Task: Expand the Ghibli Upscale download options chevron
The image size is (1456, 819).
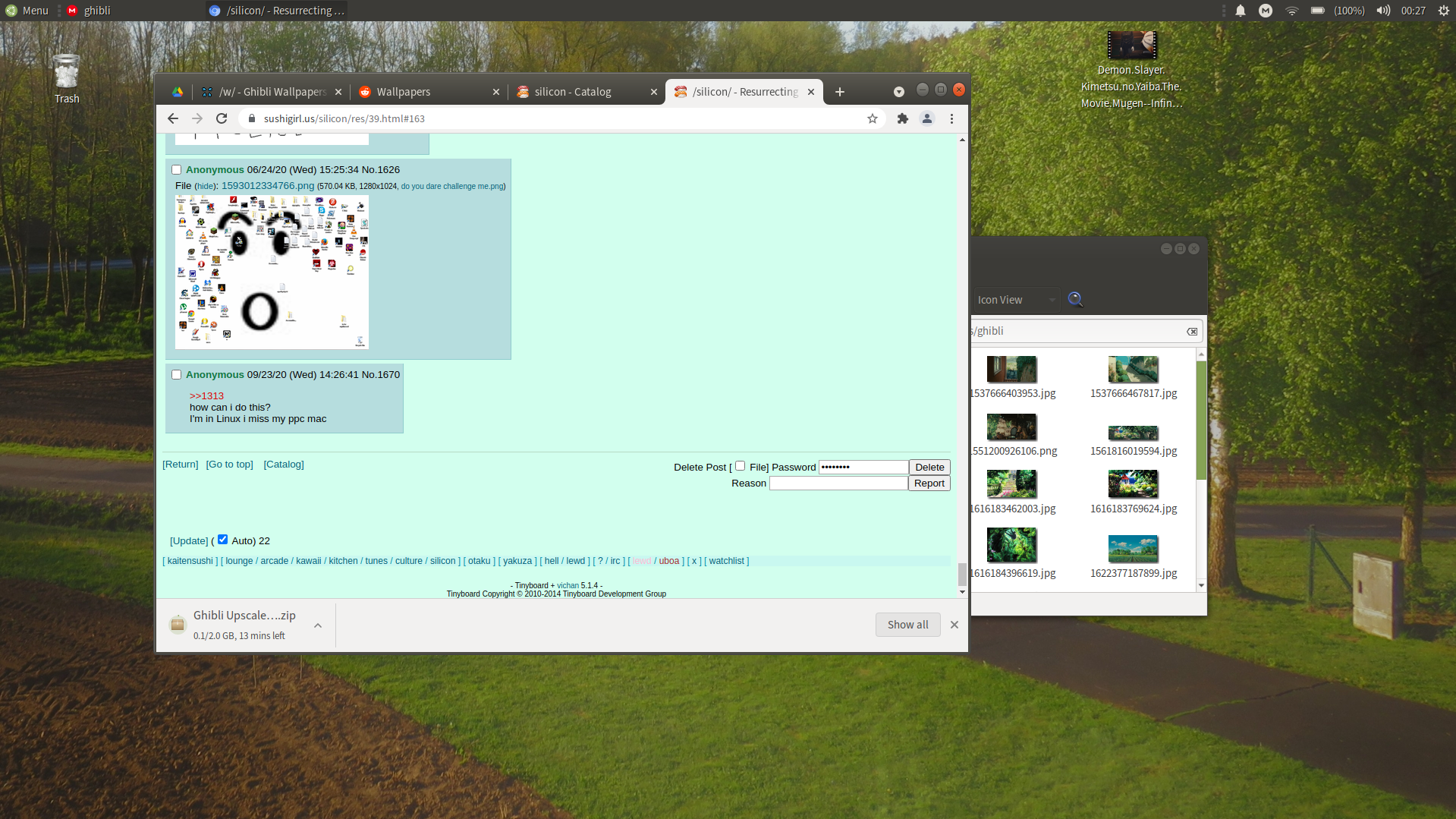Action: 318,625
